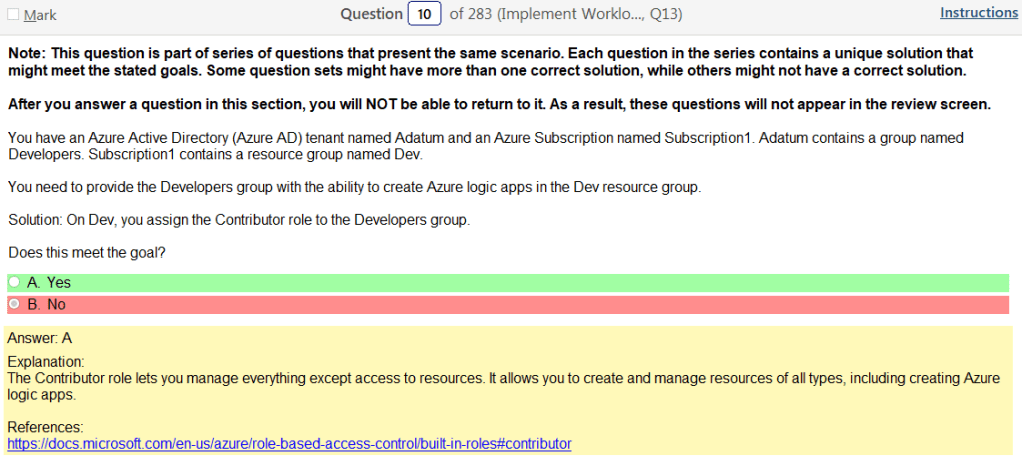
Task: Click the bold 'After you answer' warning paragraph
Action: (498, 104)
